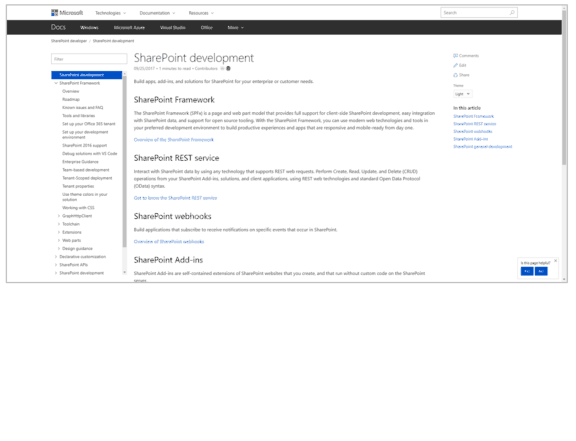Jump to SharePoint Add-ins in this article
Screen dimensions: 576x441
(x=471, y=139)
